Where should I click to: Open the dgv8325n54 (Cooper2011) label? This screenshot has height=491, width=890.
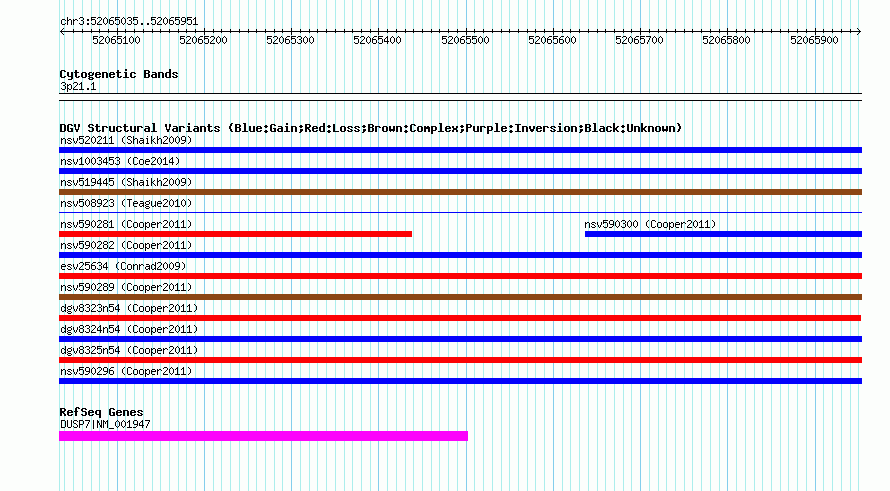pos(129,350)
